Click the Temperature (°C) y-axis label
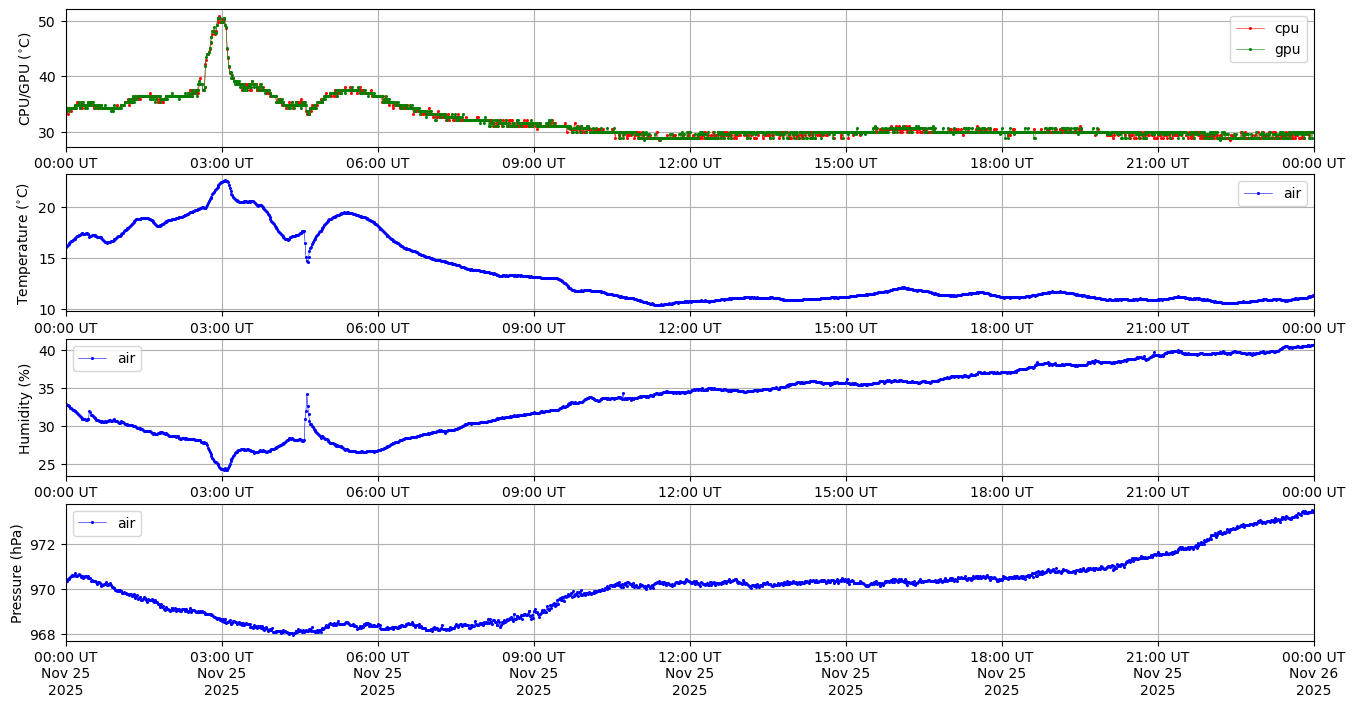Viewport: 1355px width, 707px height. click(x=25, y=243)
